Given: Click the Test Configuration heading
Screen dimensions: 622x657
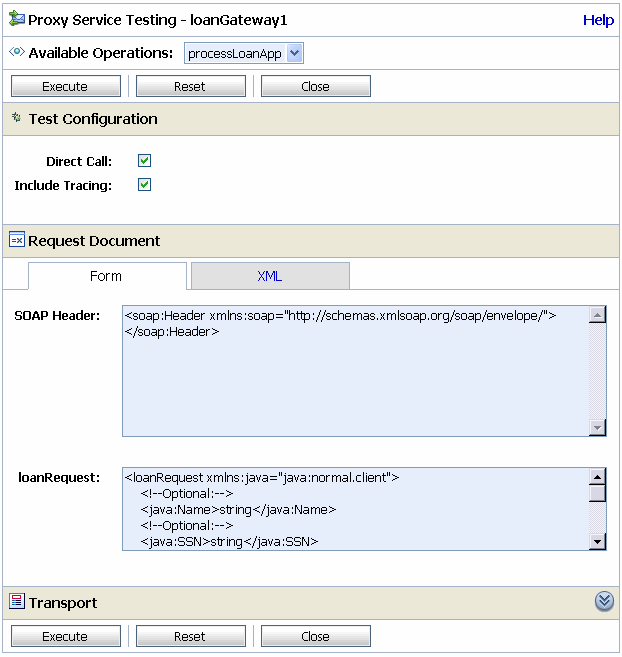Looking at the screenshot, I should coord(93,119).
